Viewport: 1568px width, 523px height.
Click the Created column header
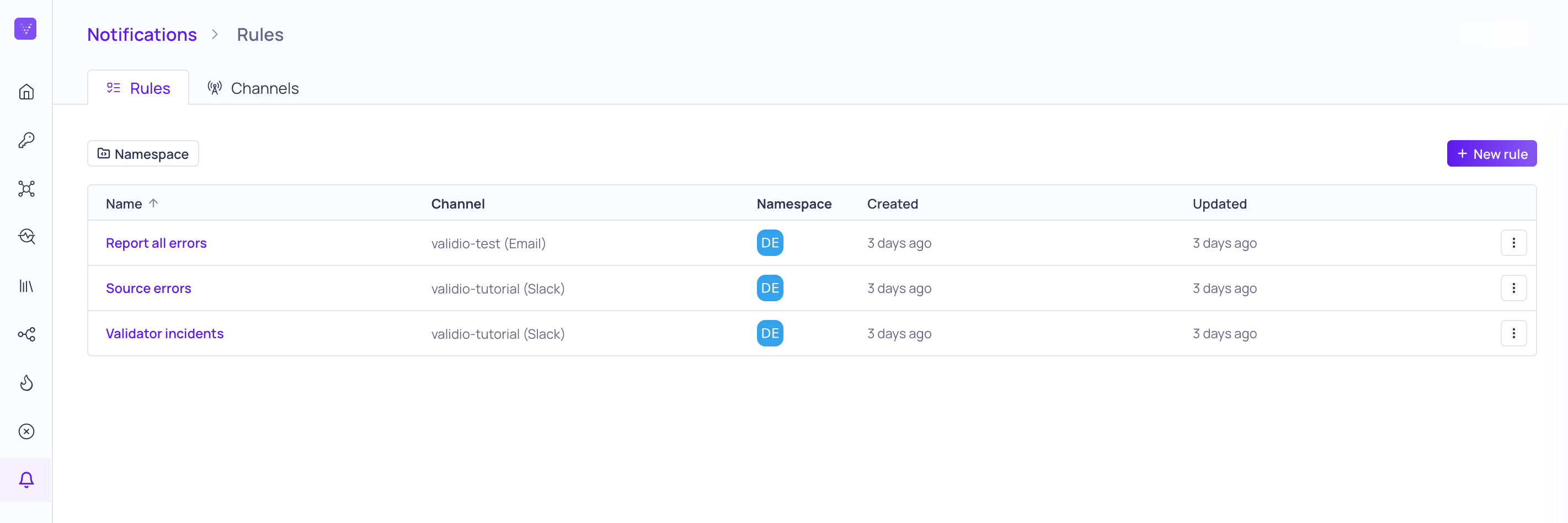pos(892,204)
